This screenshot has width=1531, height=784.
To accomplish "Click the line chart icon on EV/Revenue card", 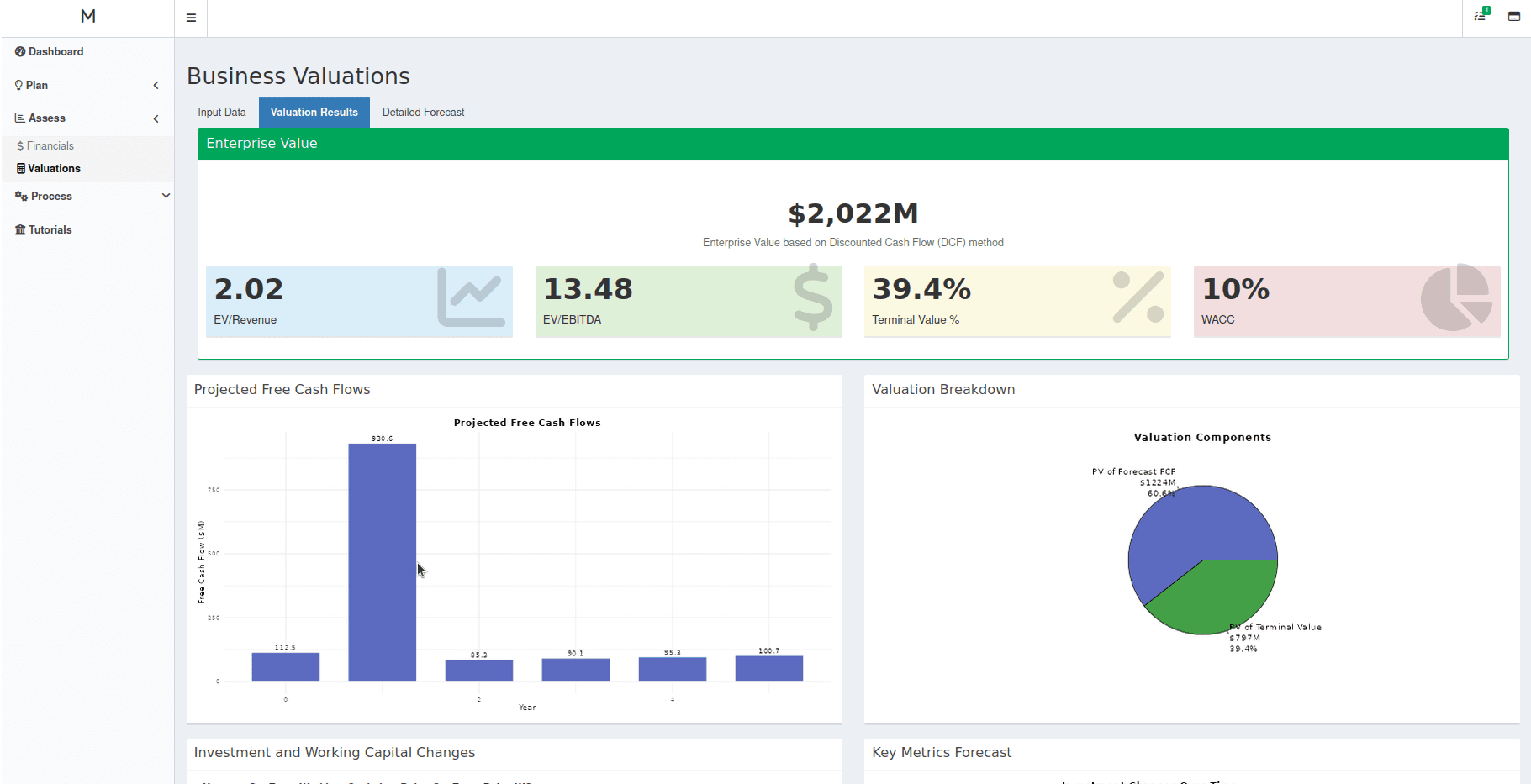I will [471, 297].
